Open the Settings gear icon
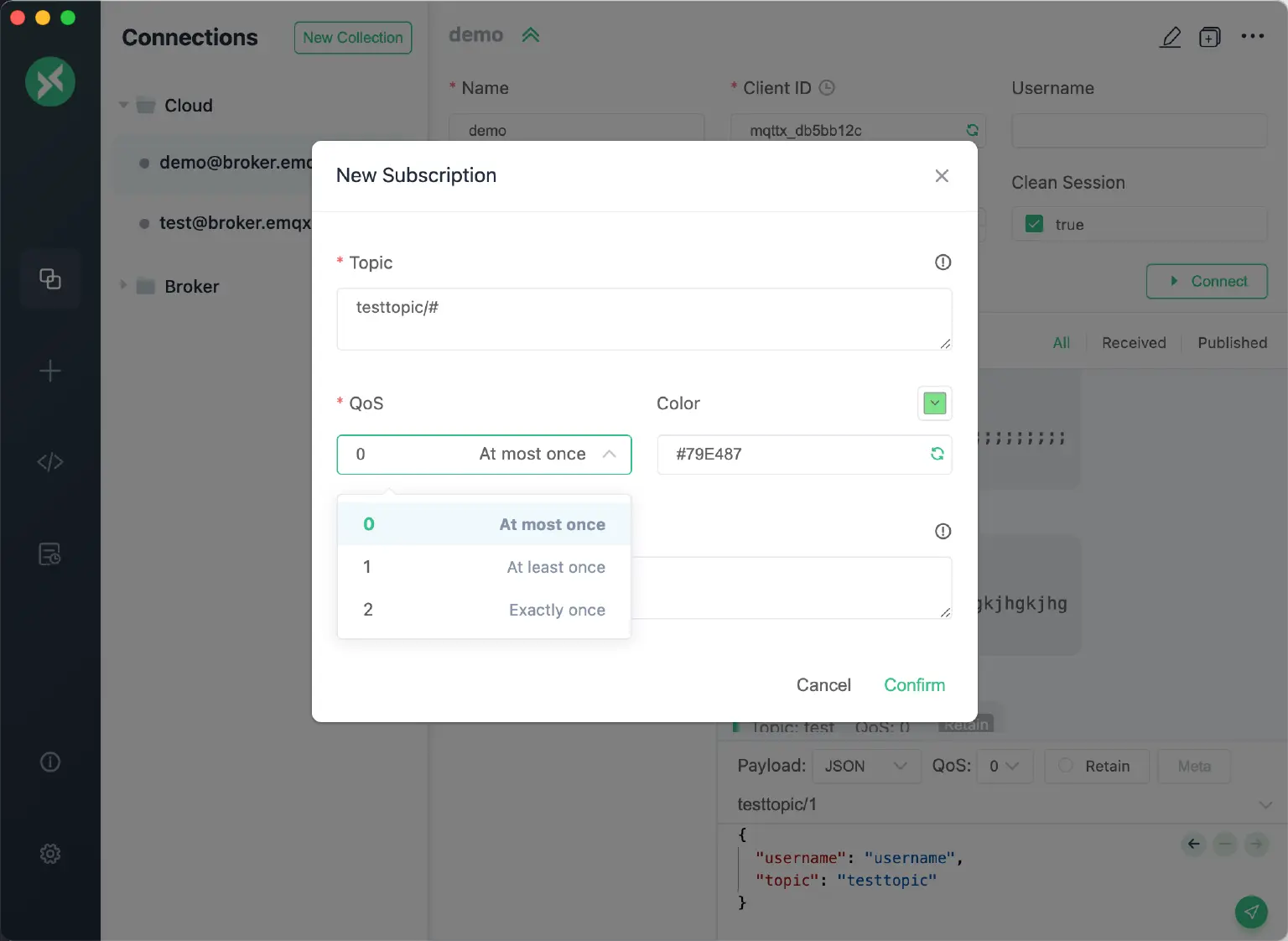The width and height of the screenshot is (1288, 941). [x=50, y=854]
